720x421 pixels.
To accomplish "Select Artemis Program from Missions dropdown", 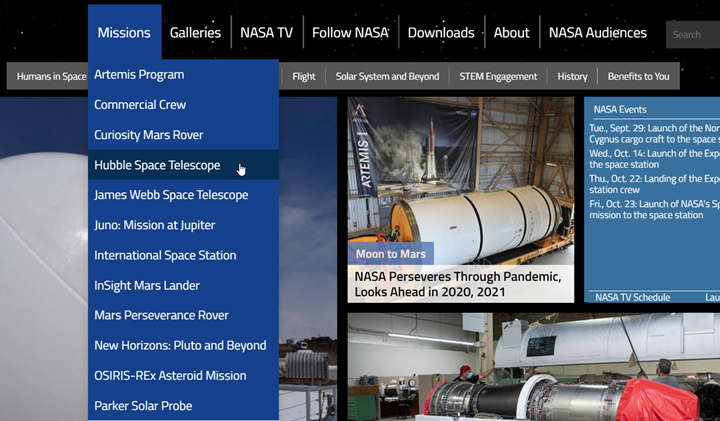I will [183, 74].
